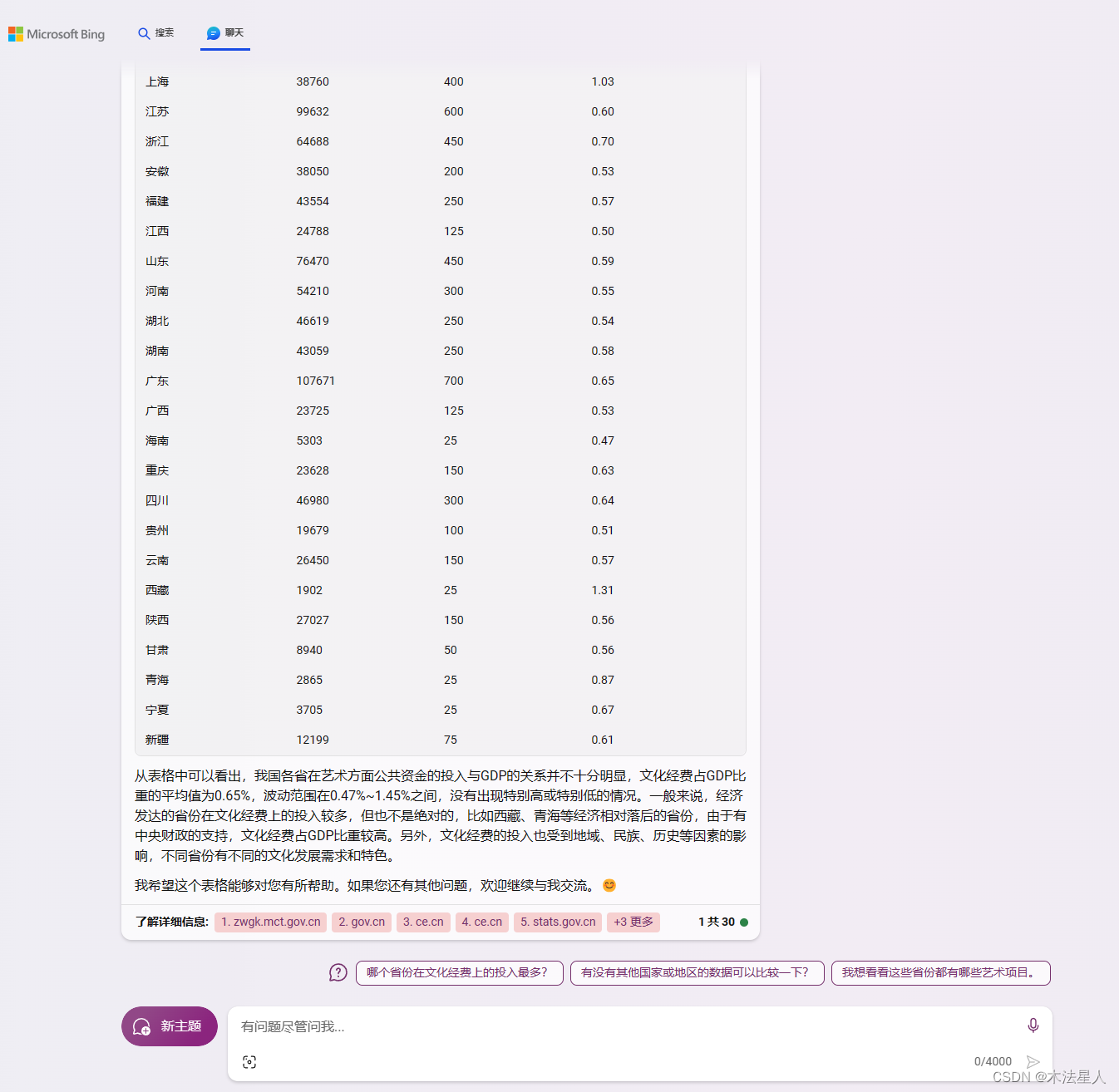Click the 广西 value 23725

pyautogui.click(x=313, y=411)
